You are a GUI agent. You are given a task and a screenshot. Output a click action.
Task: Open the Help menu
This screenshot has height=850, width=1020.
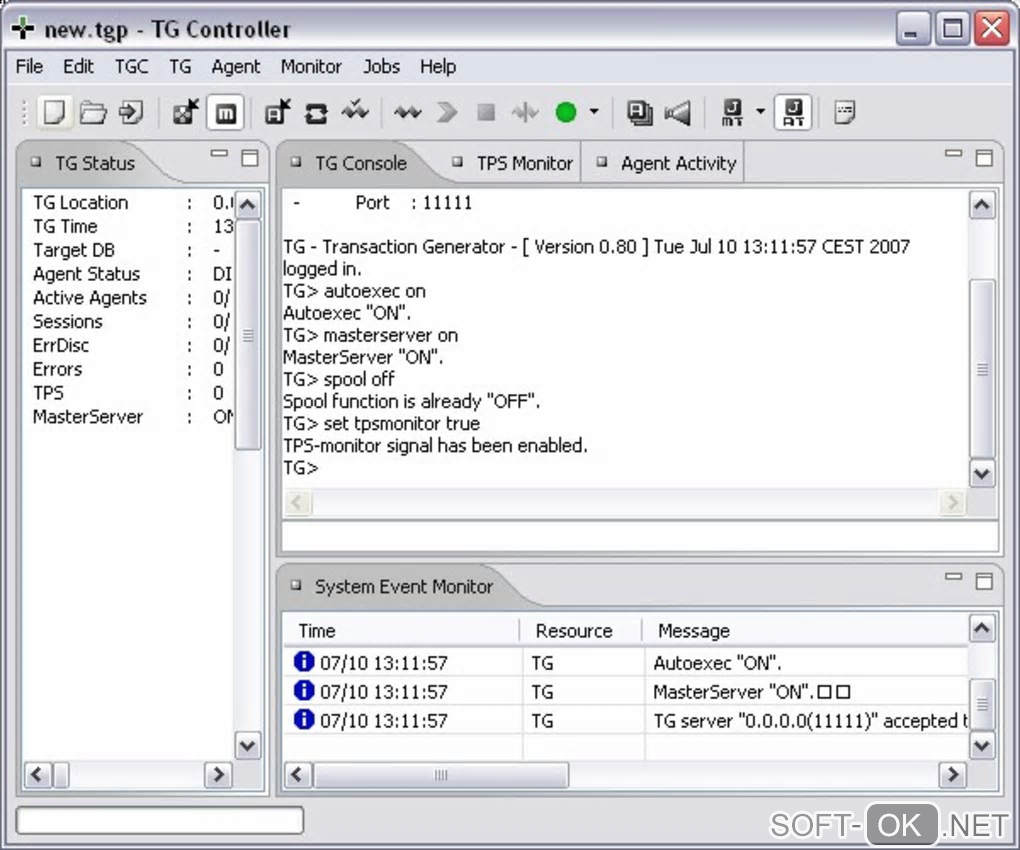tap(437, 66)
